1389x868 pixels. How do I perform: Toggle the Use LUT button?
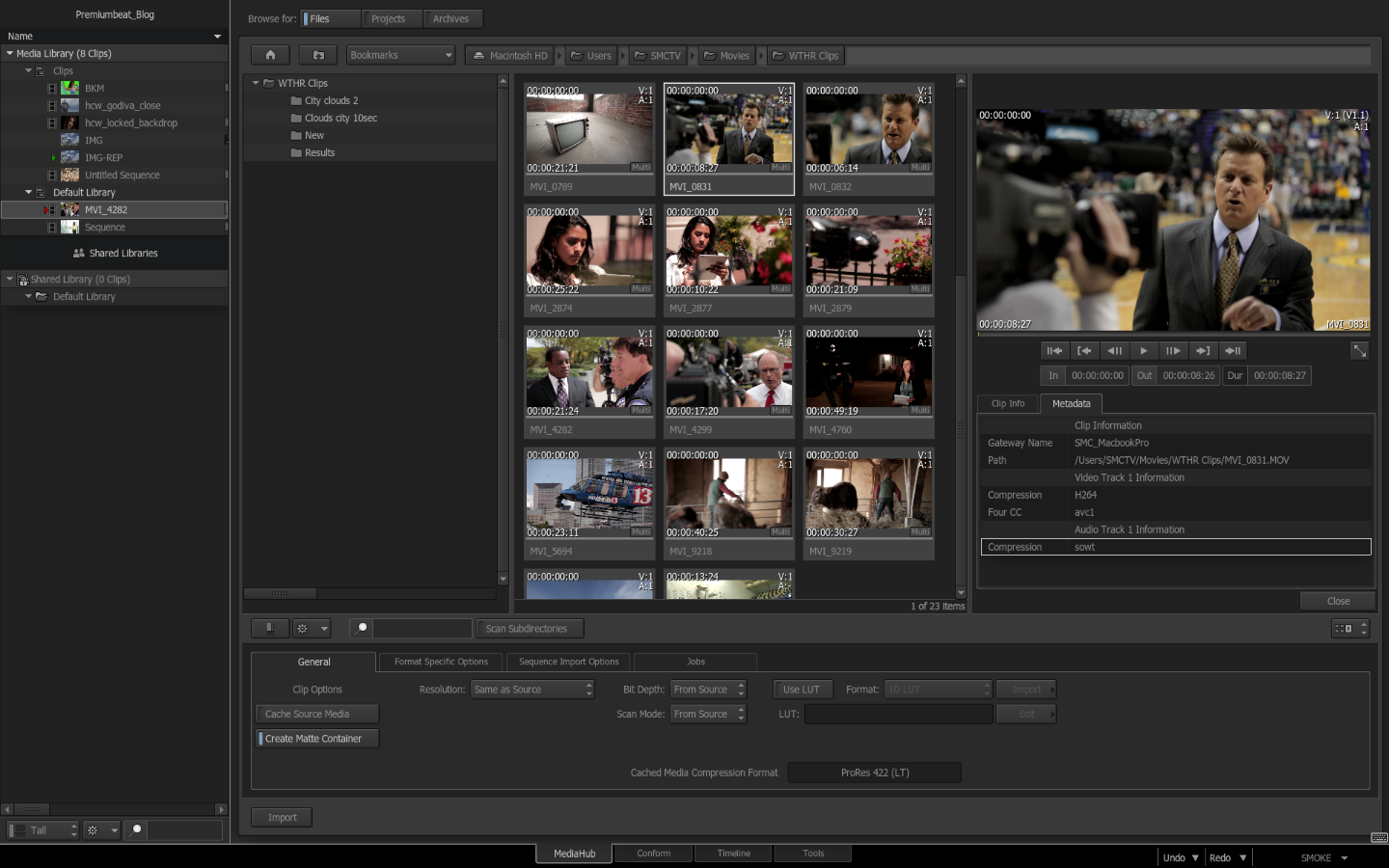(801, 690)
